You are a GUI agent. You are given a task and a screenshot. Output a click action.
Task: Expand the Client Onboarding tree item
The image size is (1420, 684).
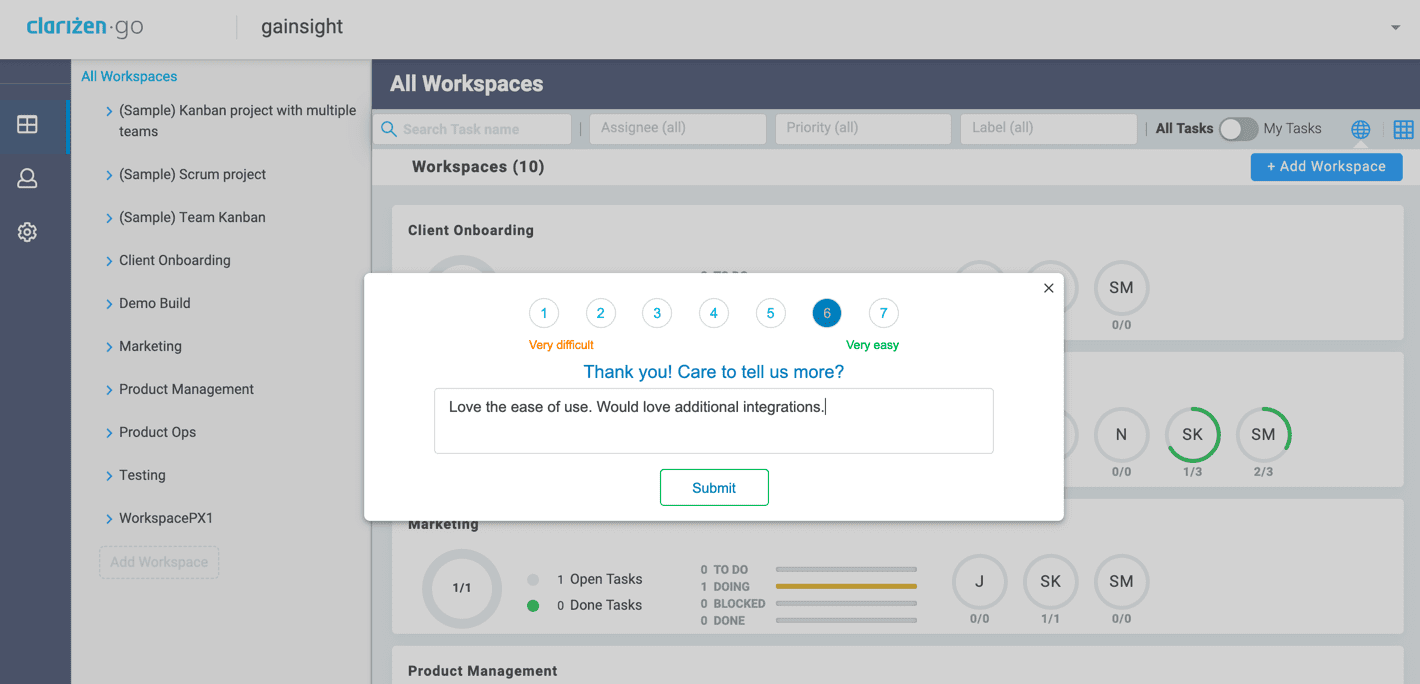109,261
